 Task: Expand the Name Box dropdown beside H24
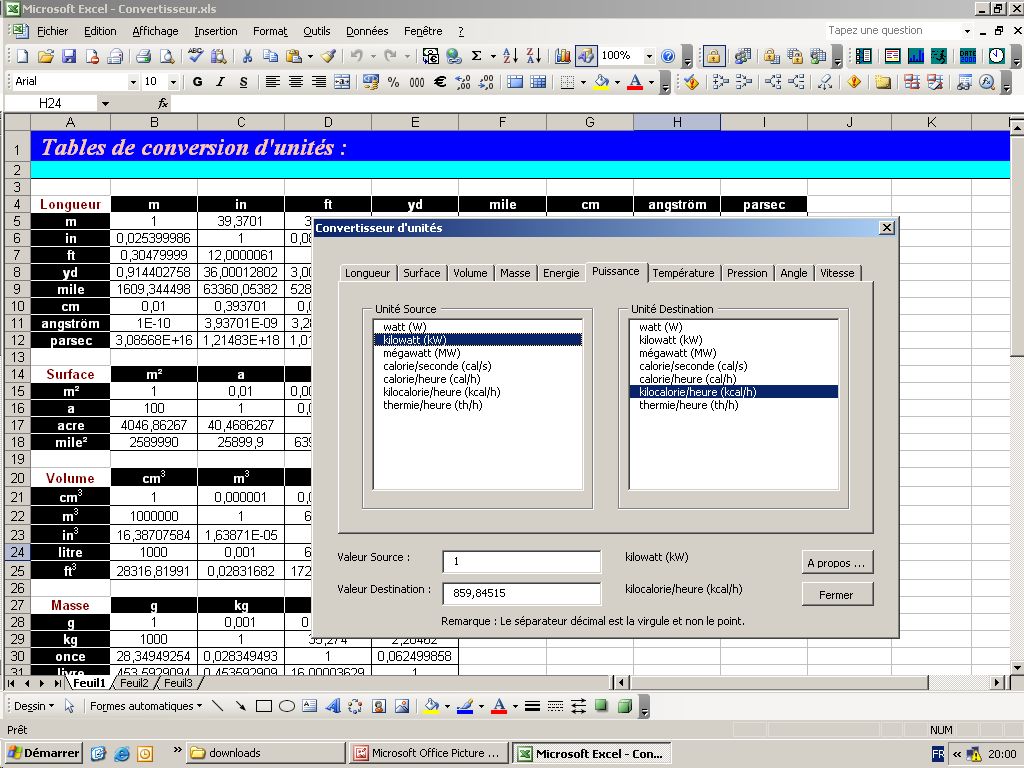tap(105, 103)
